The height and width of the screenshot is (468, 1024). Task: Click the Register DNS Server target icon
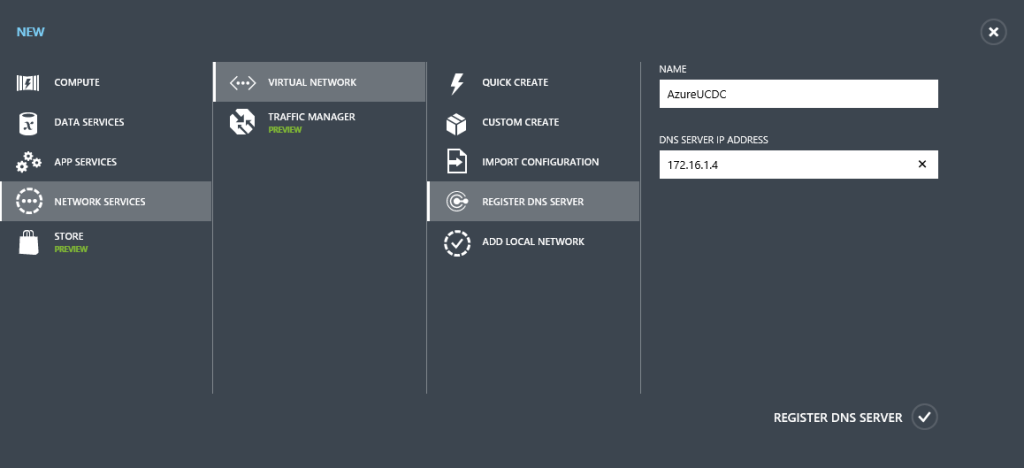click(456, 202)
